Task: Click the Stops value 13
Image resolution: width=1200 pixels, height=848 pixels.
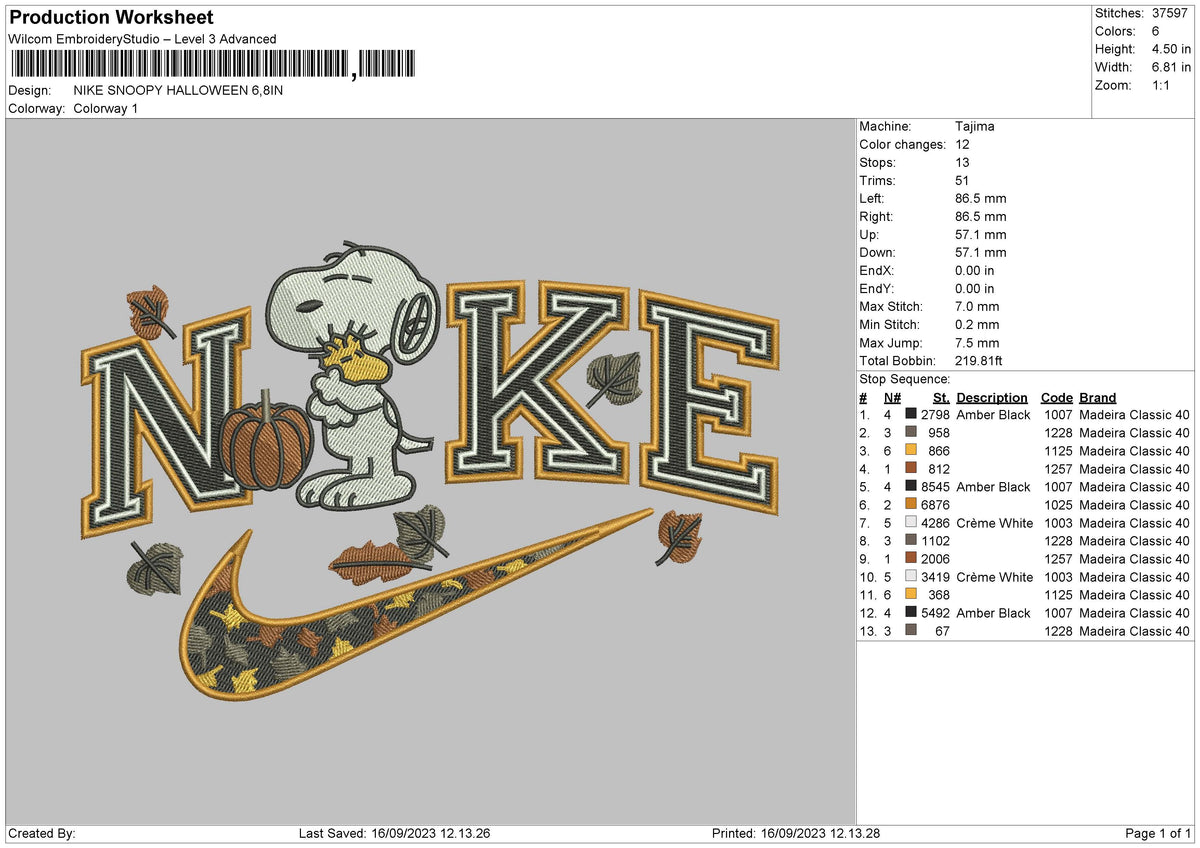Action: (x=963, y=162)
